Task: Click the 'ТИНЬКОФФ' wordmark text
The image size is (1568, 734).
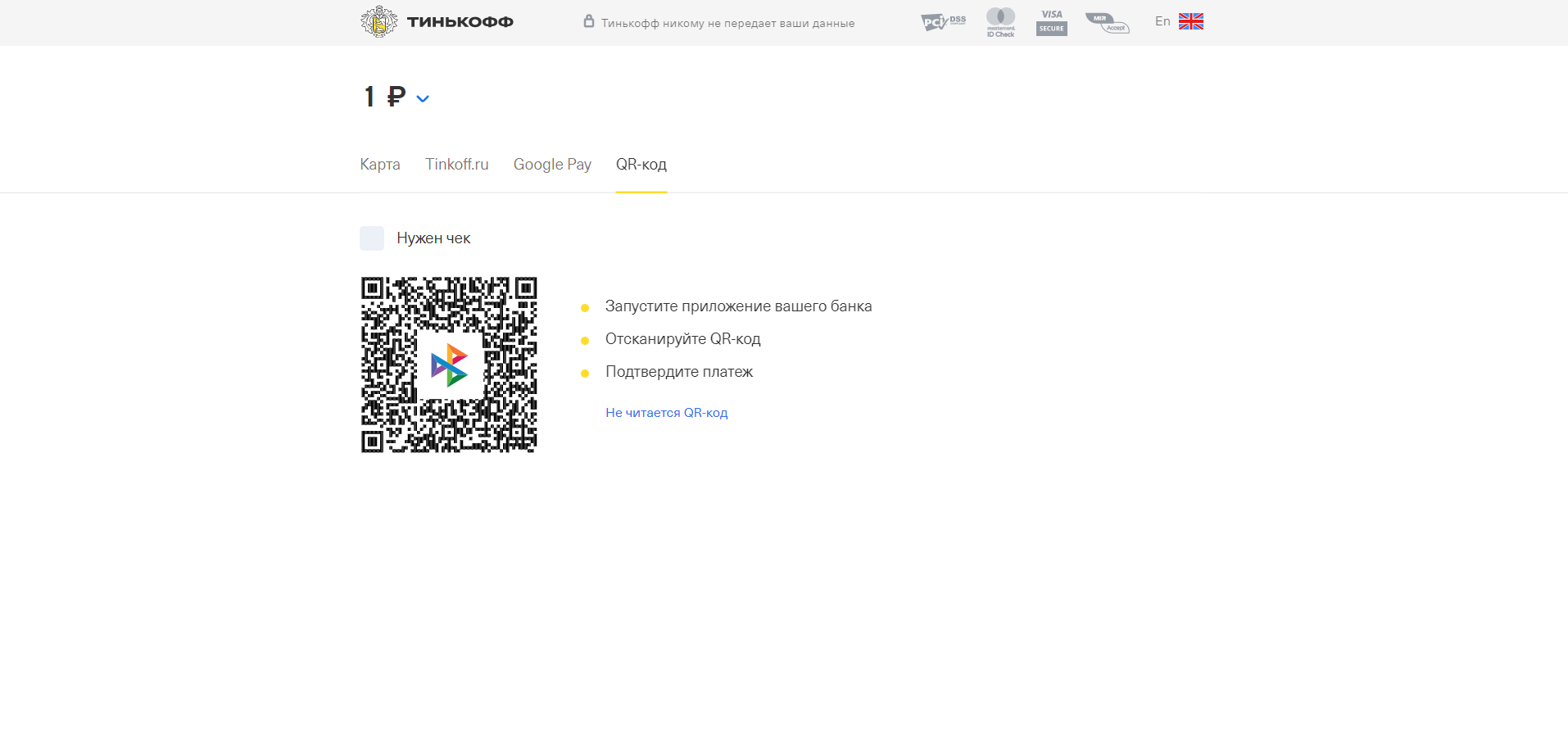Action: (x=460, y=22)
